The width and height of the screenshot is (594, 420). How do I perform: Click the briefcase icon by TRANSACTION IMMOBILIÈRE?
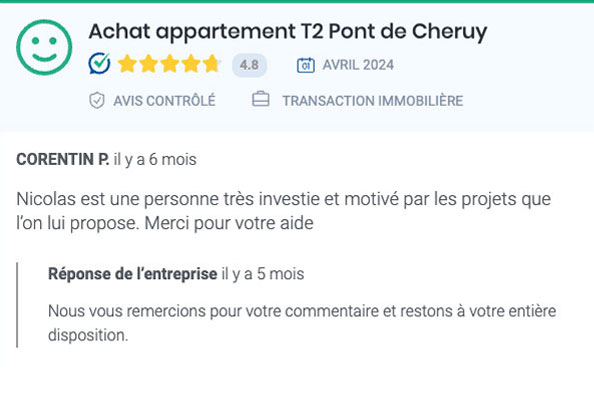(x=261, y=99)
